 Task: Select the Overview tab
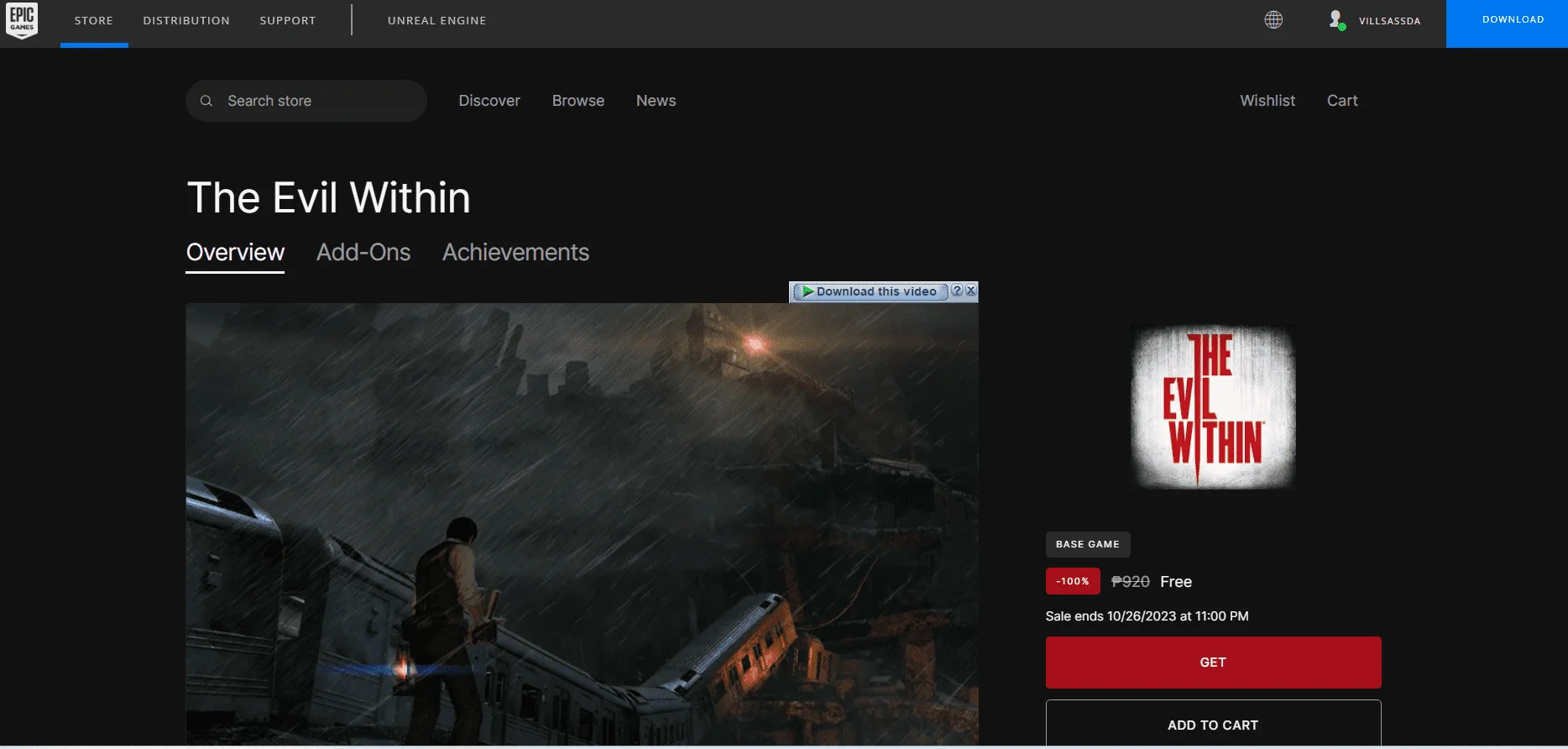235,253
